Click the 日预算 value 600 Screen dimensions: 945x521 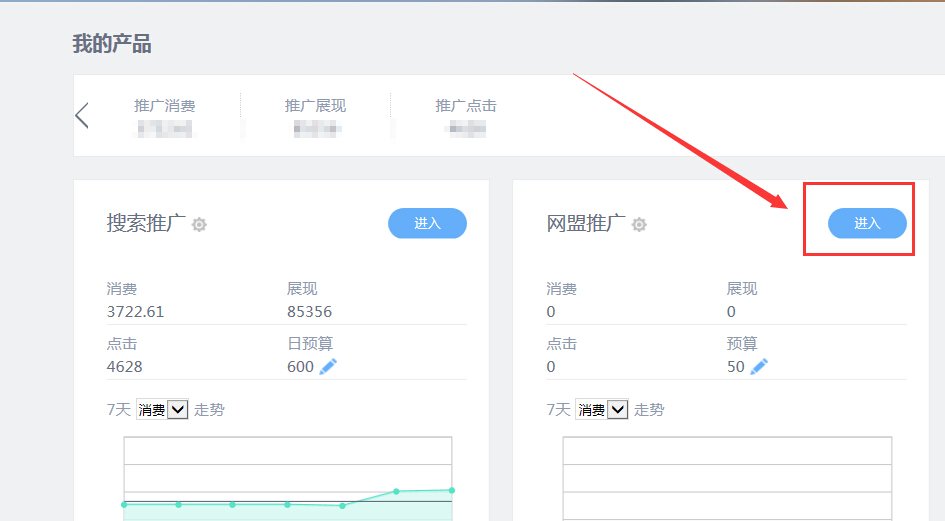pos(300,367)
